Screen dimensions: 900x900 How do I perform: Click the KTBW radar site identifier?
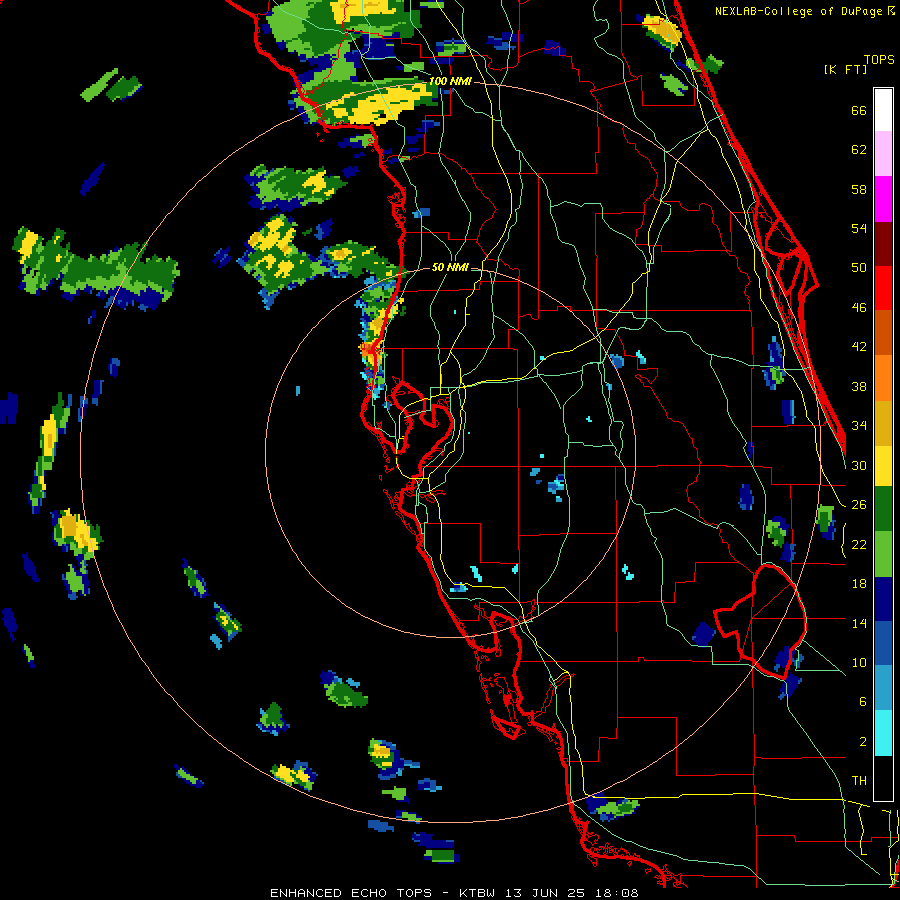[479, 893]
